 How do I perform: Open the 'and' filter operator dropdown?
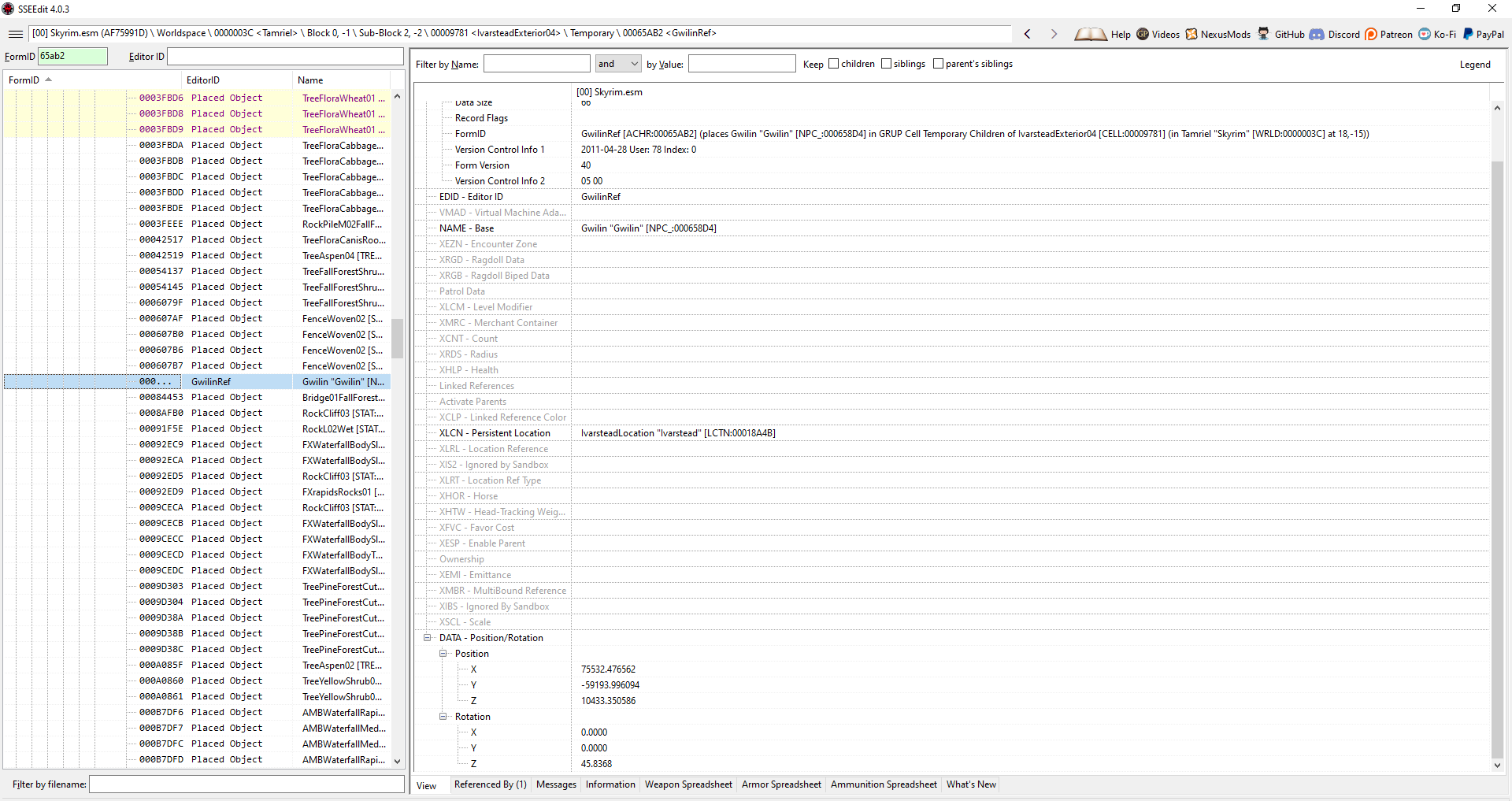pyautogui.click(x=618, y=64)
